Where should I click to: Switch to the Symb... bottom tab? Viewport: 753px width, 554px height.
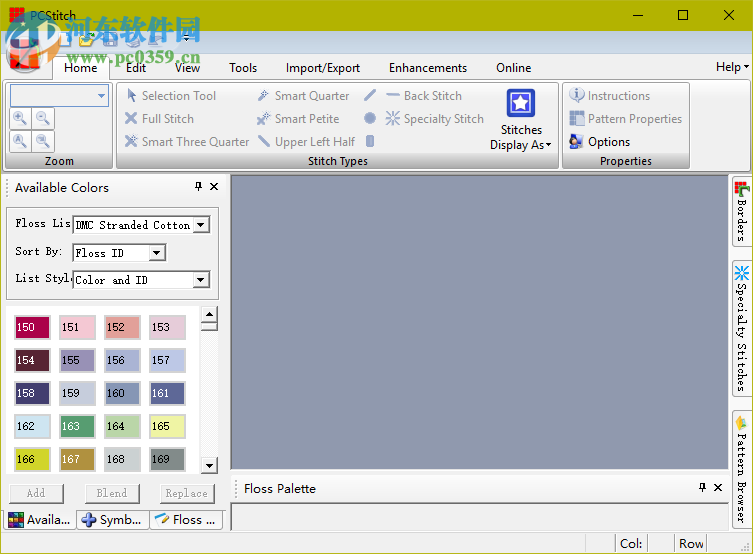tap(112, 519)
